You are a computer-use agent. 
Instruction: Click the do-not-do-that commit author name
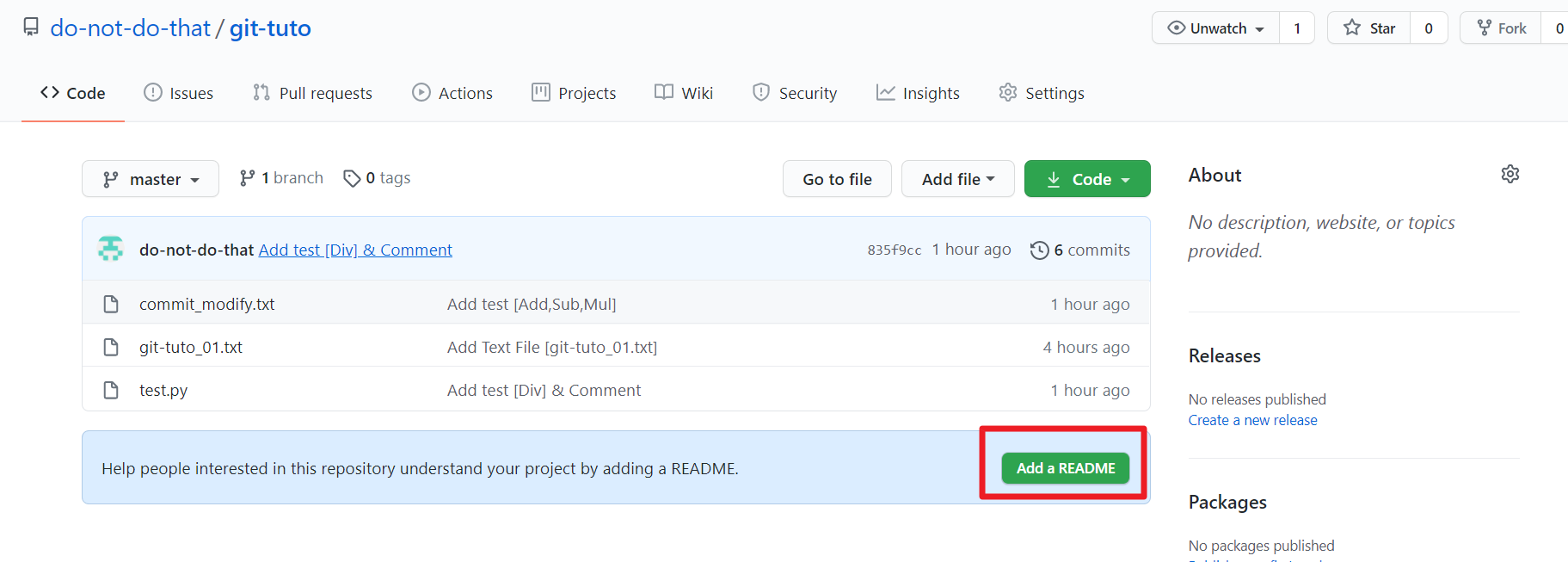(x=196, y=250)
